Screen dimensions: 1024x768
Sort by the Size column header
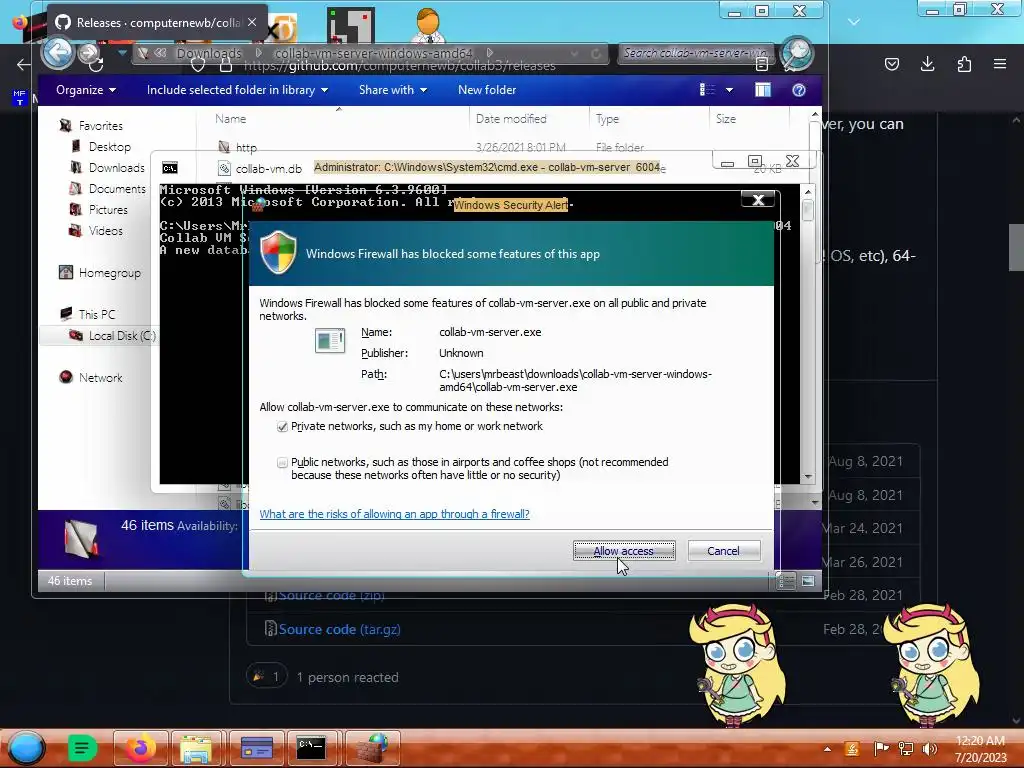tap(726, 119)
